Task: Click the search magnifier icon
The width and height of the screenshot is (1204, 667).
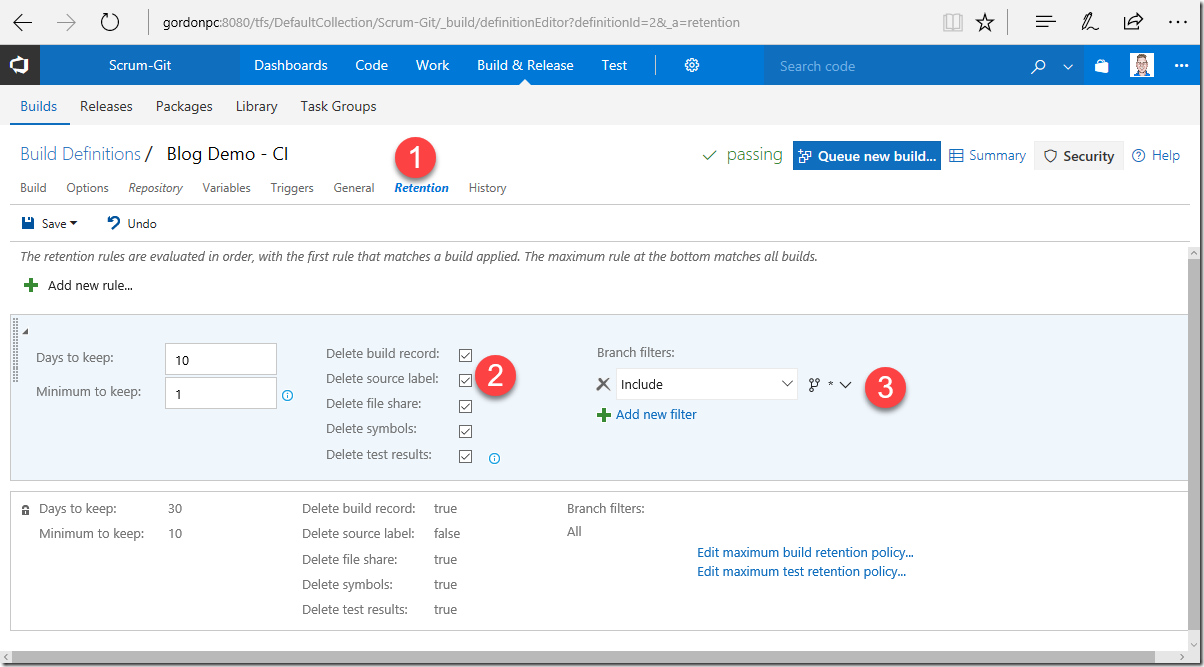Action: click(1038, 66)
